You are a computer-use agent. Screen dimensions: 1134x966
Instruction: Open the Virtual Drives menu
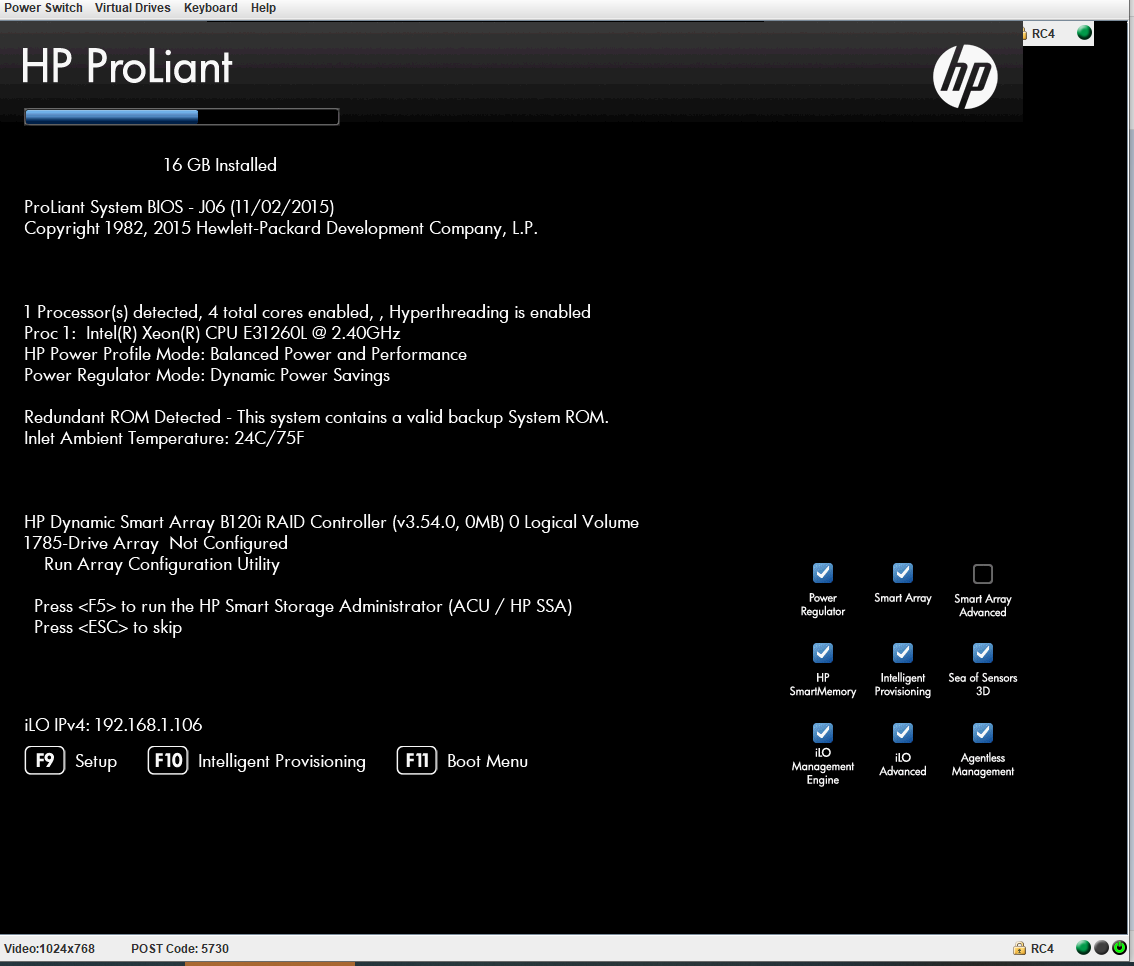(x=132, y=8)
